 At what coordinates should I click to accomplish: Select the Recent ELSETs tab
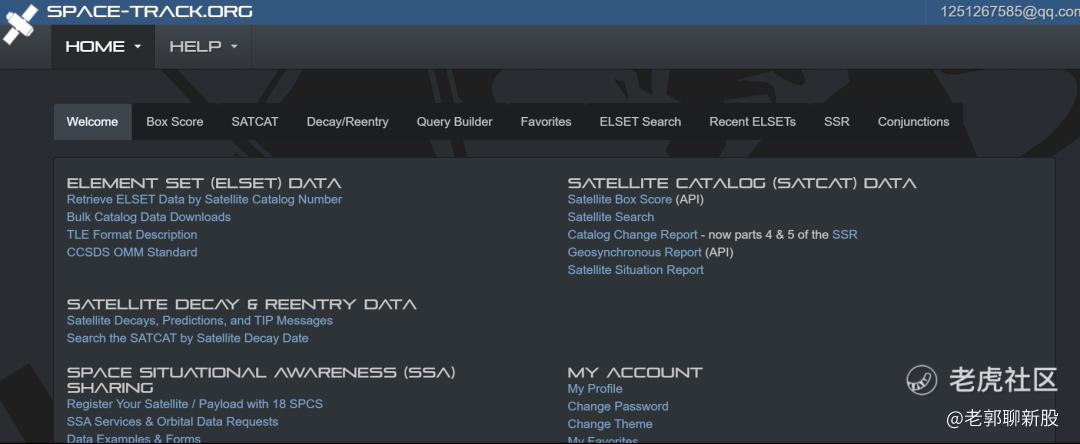click(x=752, y=122)
